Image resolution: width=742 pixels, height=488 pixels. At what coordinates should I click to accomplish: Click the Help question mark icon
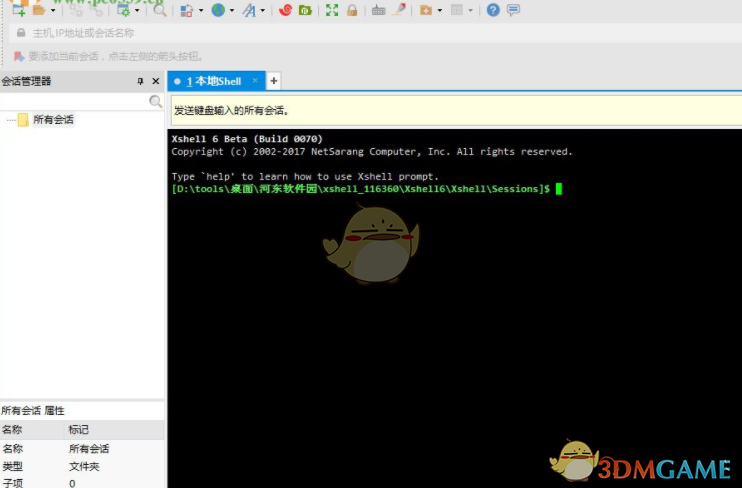[x=493, y=10]
